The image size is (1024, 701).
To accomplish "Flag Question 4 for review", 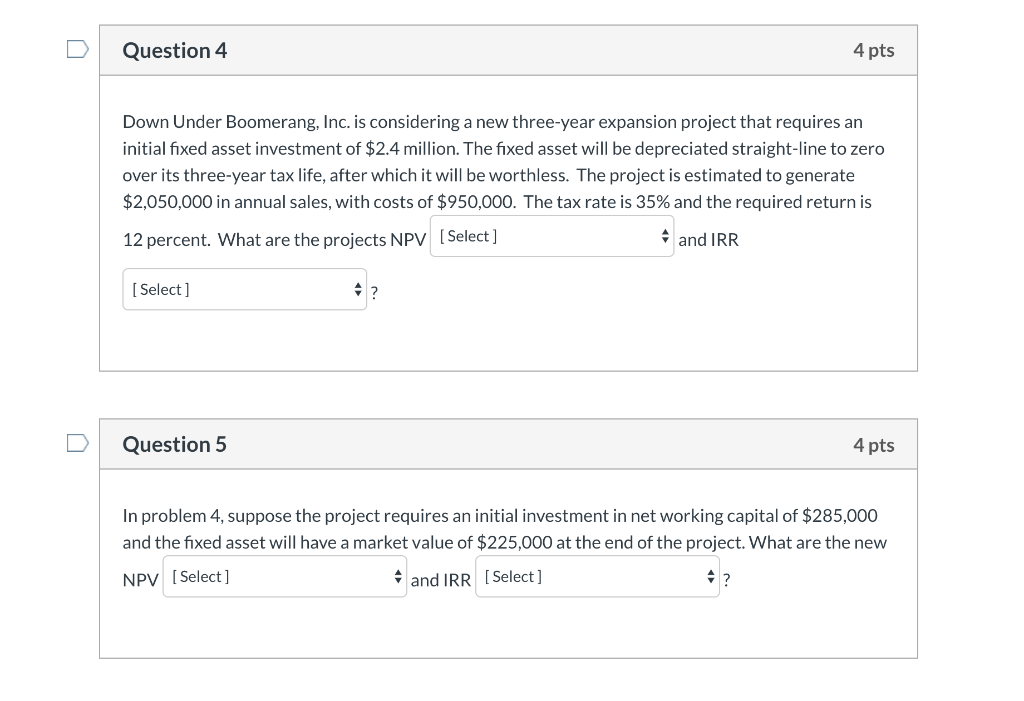I will [x=78, y=49].
